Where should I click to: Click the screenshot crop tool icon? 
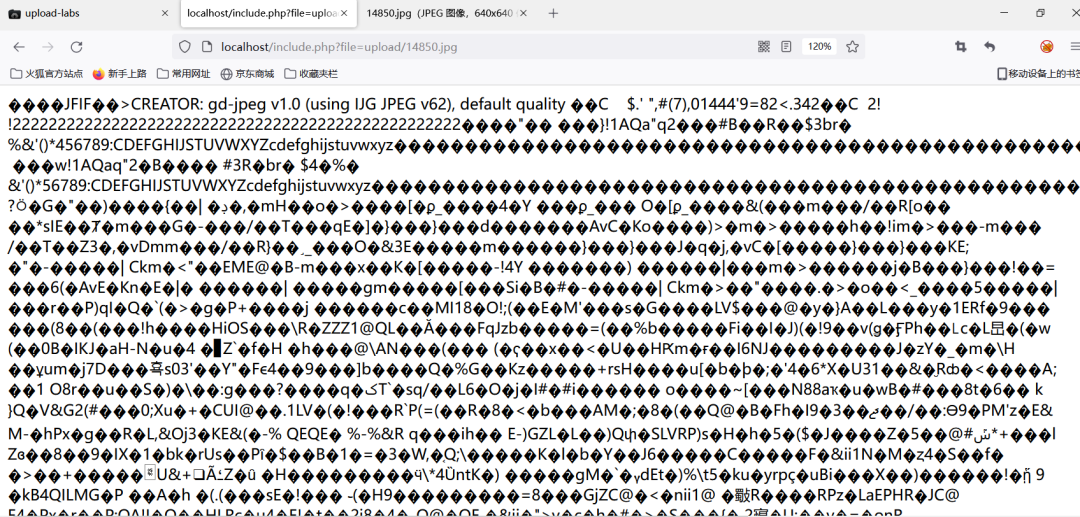coord(961,47)
